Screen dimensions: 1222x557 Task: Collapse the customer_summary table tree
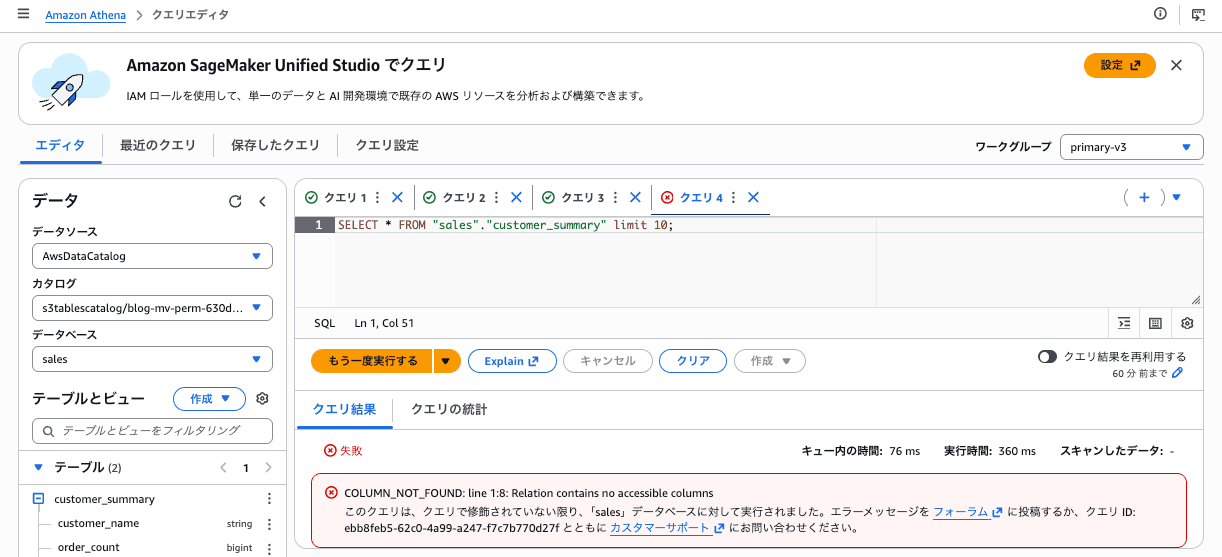(38, 499)
